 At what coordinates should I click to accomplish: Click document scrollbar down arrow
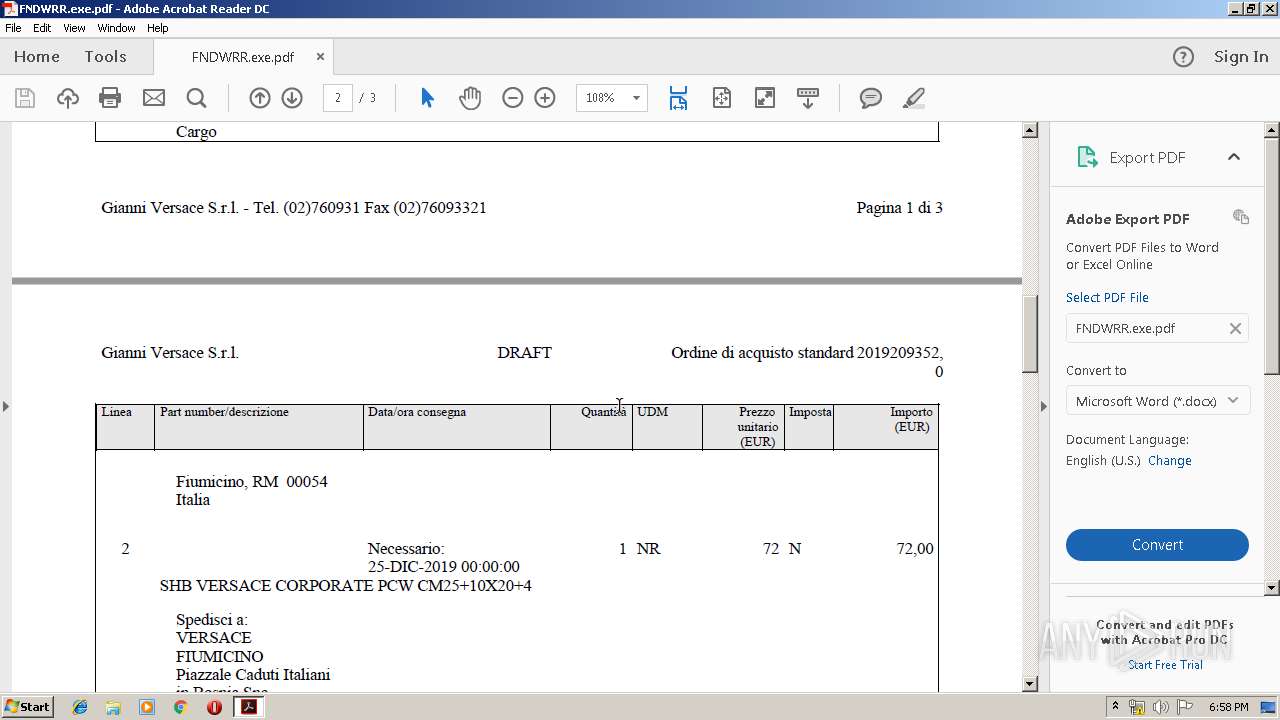click(x=1030, y=684)
